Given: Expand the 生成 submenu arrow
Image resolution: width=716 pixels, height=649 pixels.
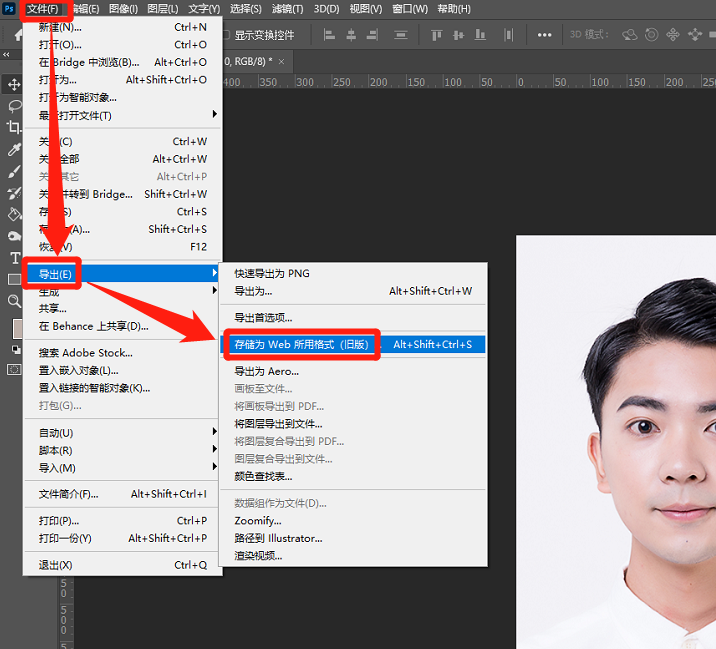Looking at the screenshot, I should [x=215, y=290].
